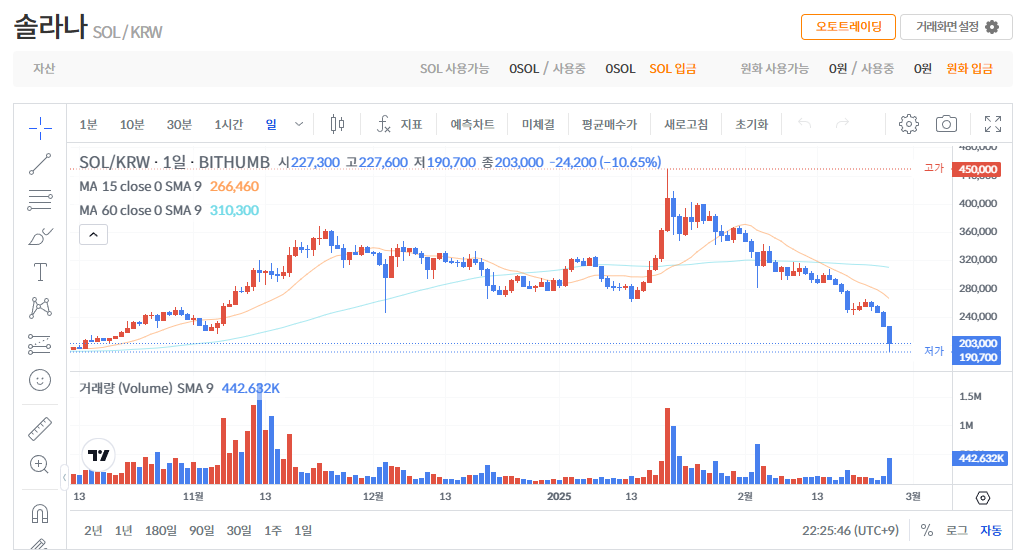Toggle 자동 auto scale
Screen dimensions: 1023x555
990,530
